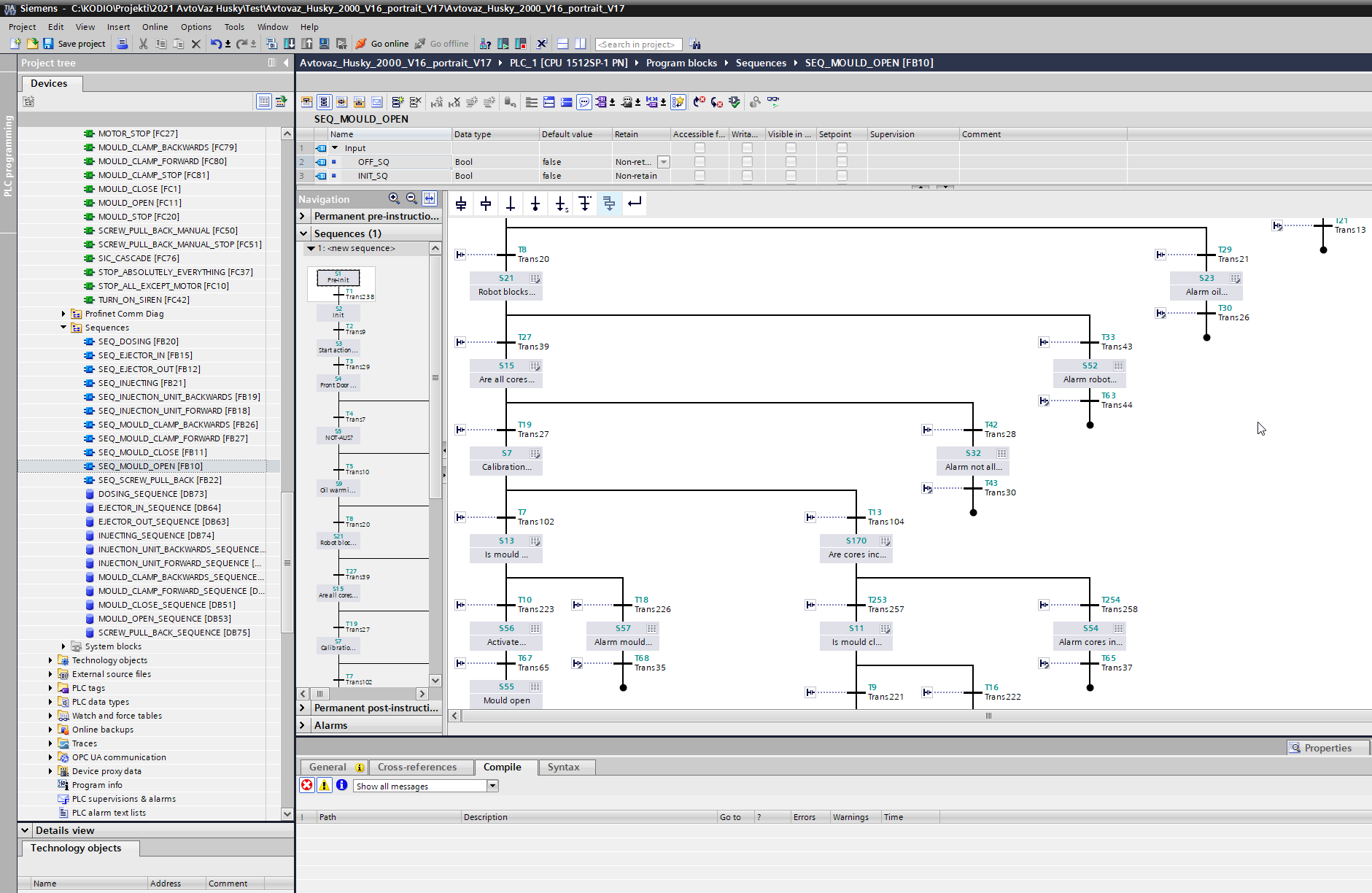Insert a step and transition element
The width and height of the screenshot is (1372, 893).
pos(461,204)
